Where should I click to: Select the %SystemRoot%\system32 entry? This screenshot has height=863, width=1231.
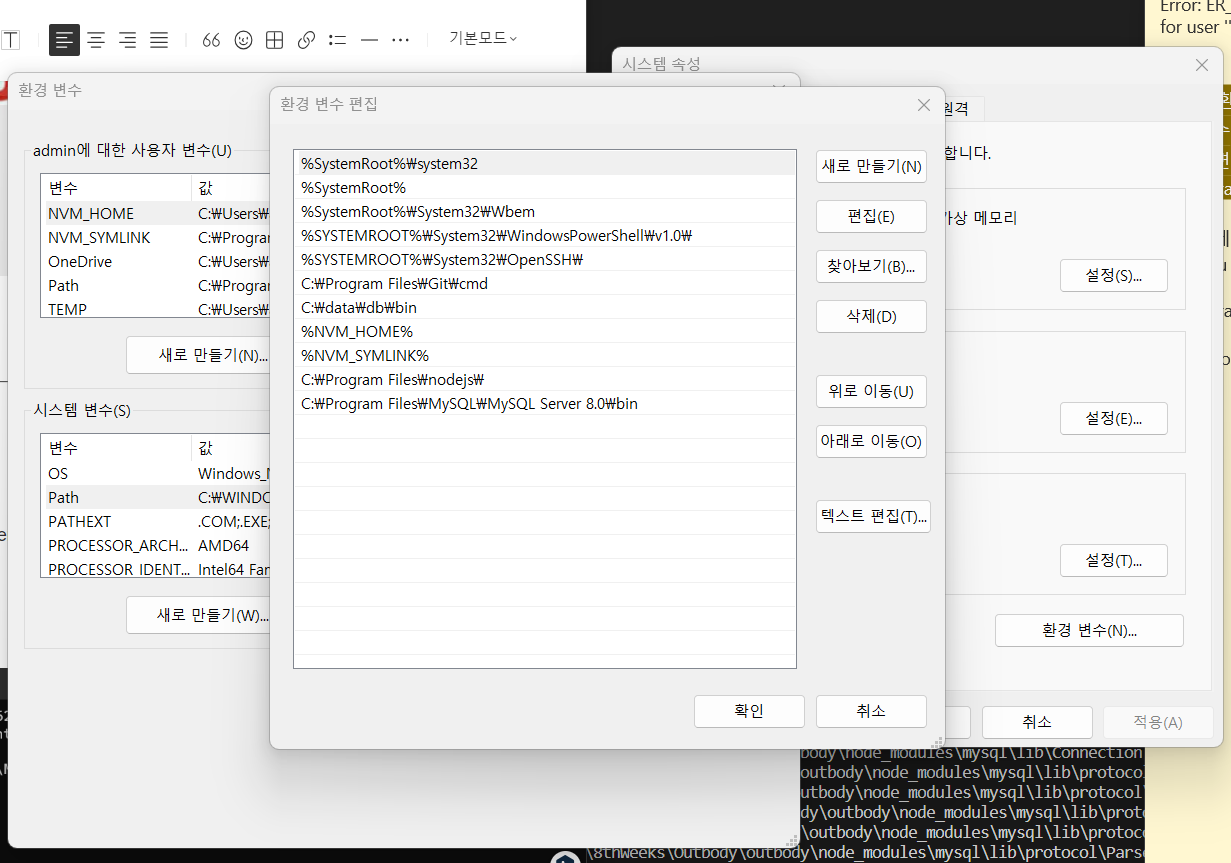pos(545,163)
